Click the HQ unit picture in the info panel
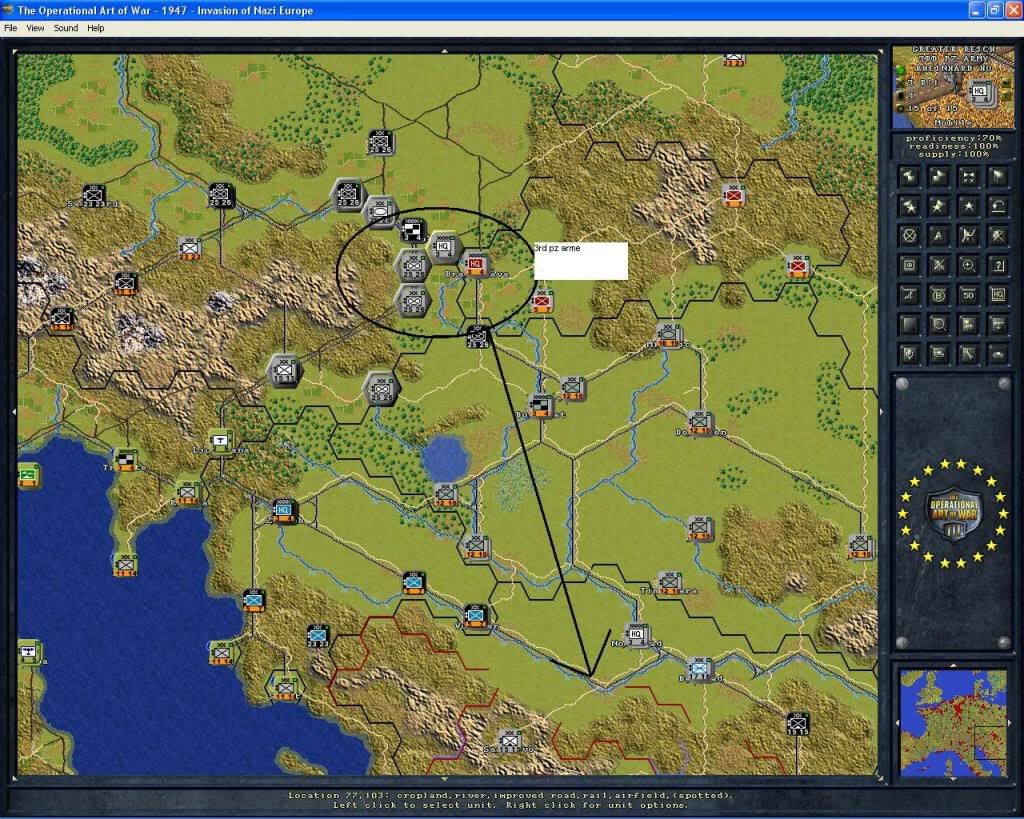Viewport: 1024px width, 819px height. pos(980,92)
